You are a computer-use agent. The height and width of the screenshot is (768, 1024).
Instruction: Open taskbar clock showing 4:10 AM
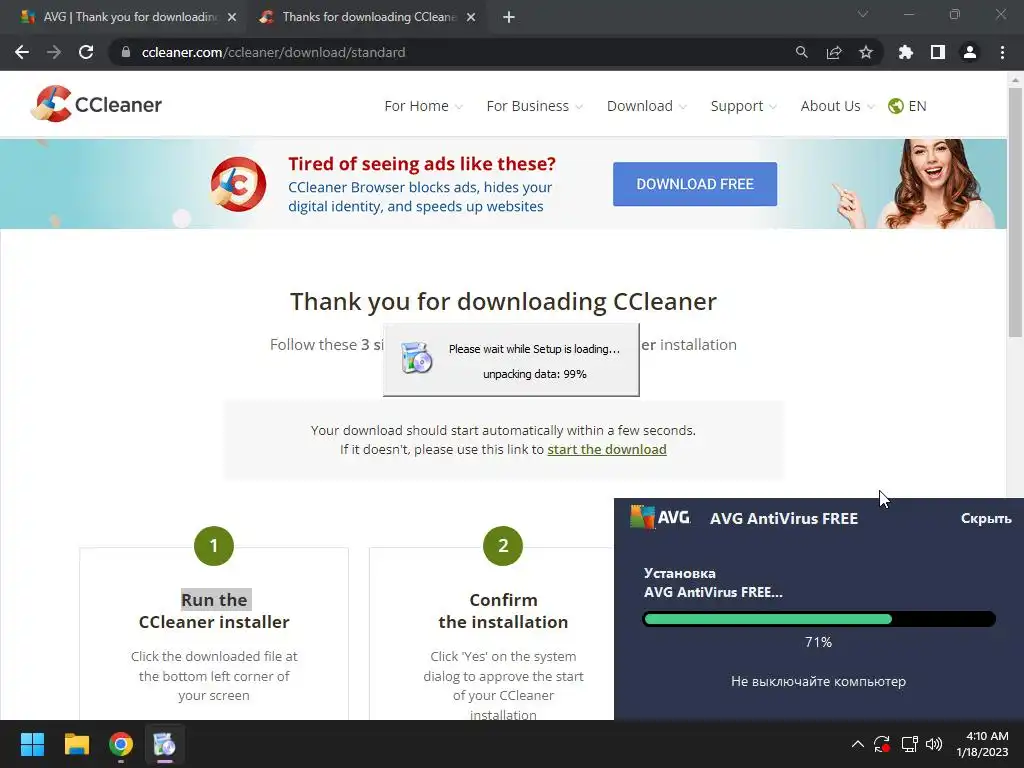pyautogui.click(x=982, y=744)
